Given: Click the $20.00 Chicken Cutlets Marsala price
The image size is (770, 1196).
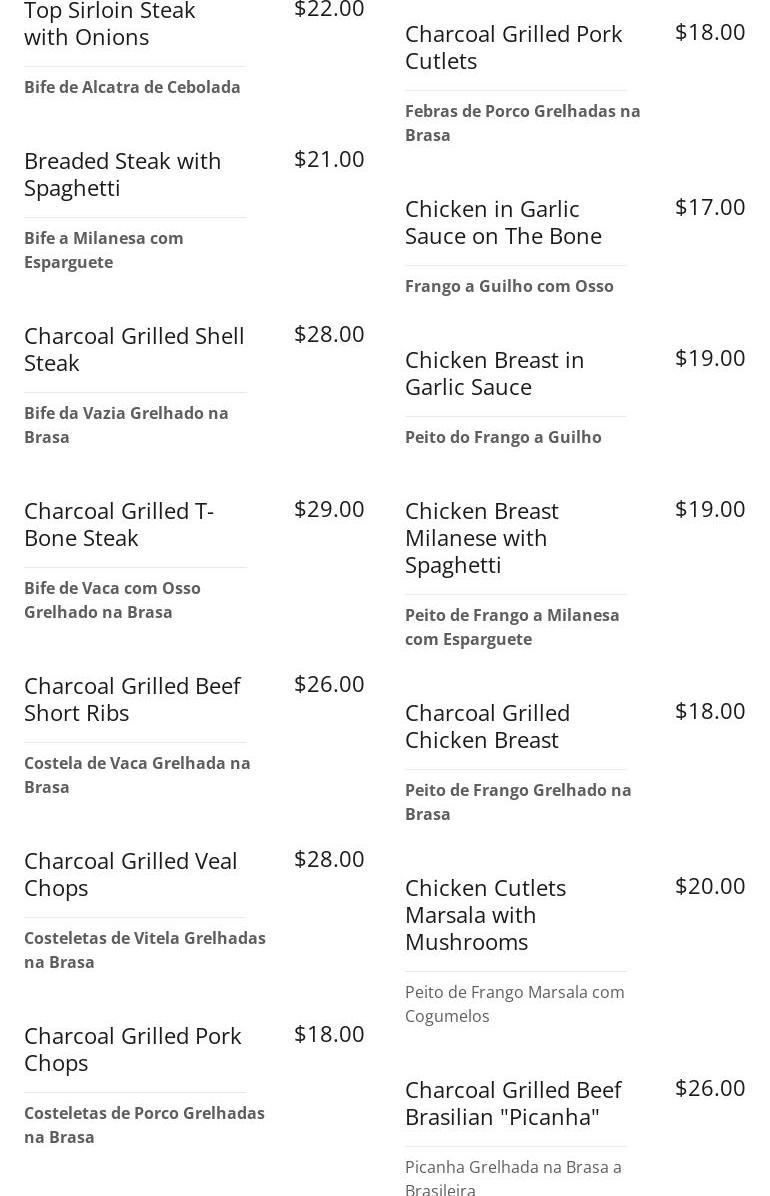Looking at the screenshot, I should point(710,886).
